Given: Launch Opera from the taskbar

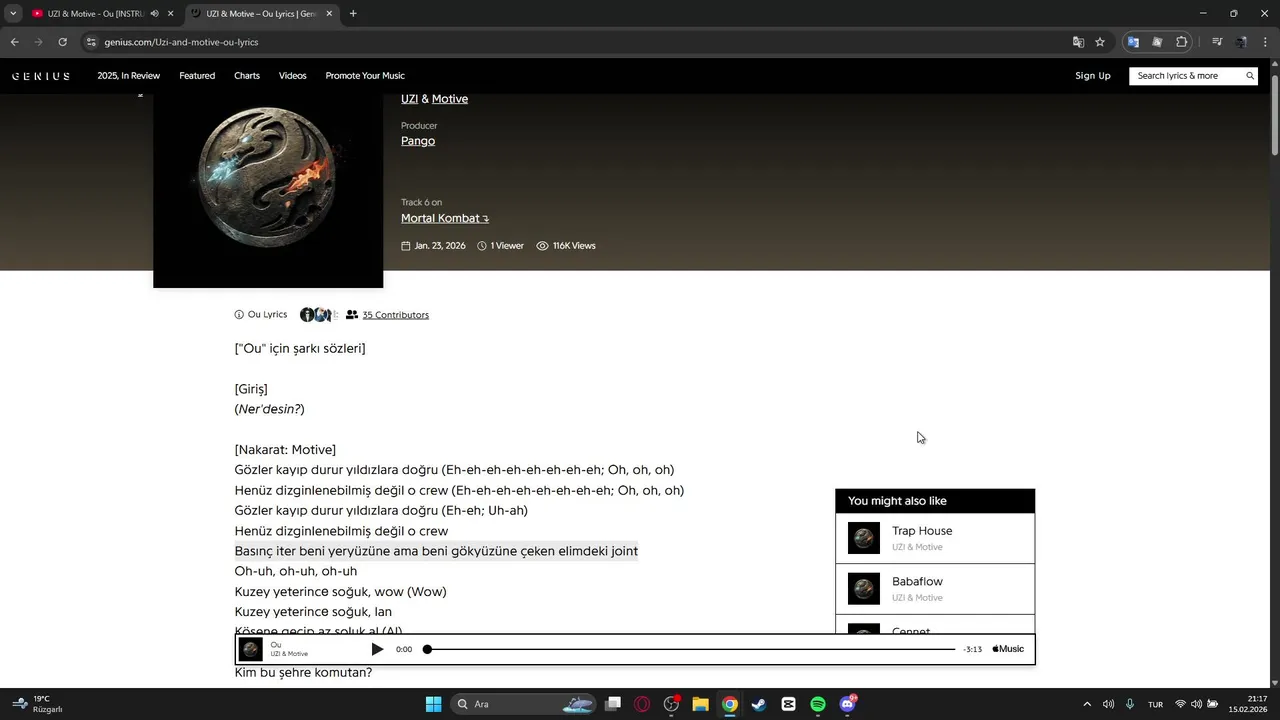Looking at the screenshot, I should pos(642,704).
